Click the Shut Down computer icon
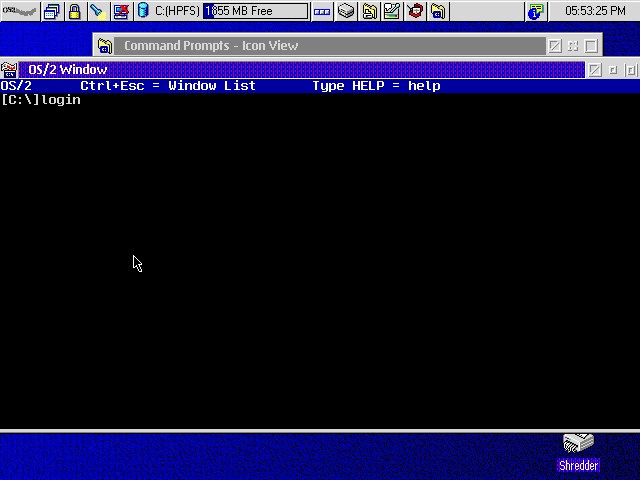Viewport: 640px width, 480px height. pos(121,11)
